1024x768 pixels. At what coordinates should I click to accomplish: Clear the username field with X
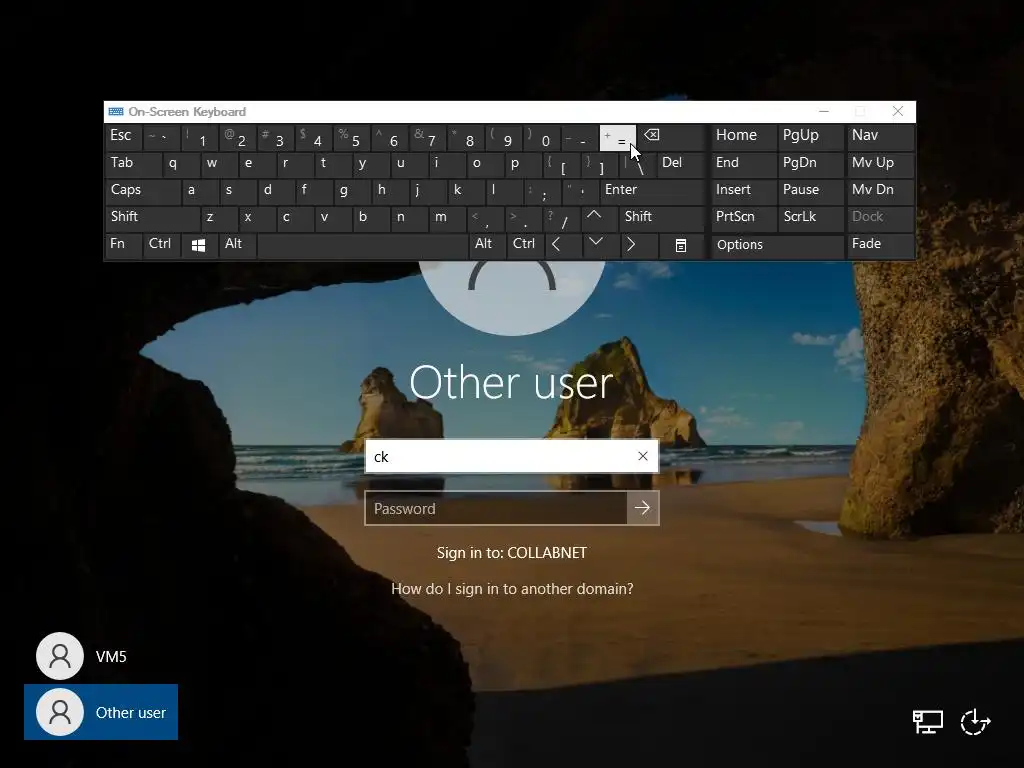click(643, 456)
